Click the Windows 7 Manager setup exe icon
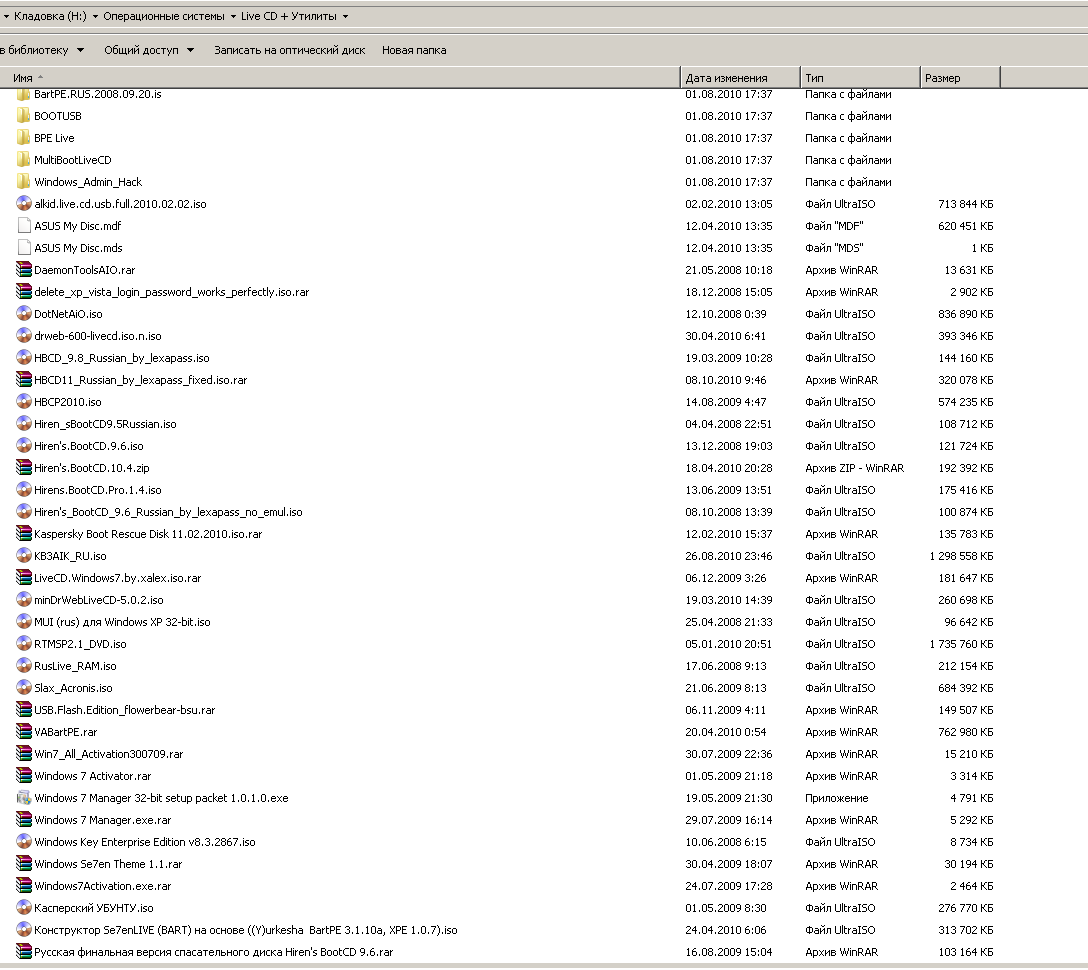The image size is (1088, 970). point(24,798)
